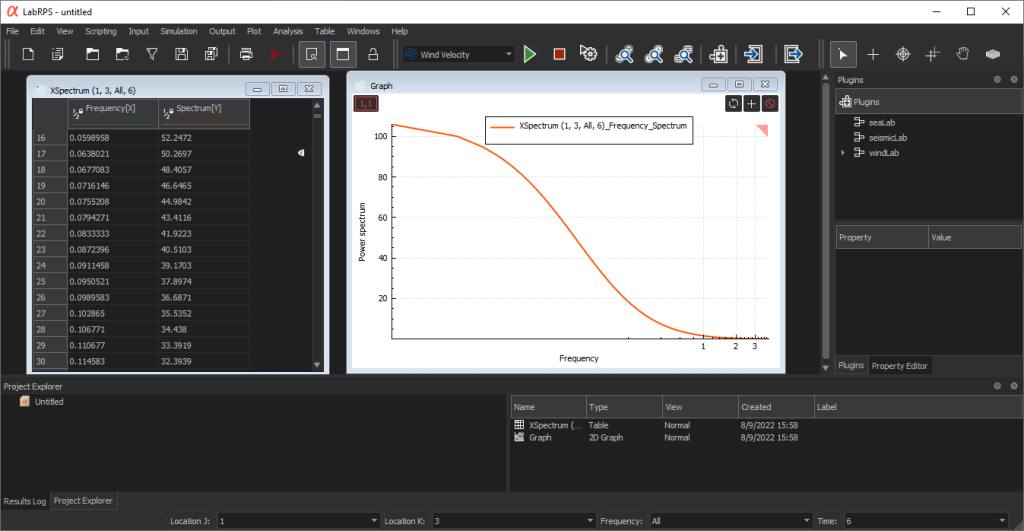Click the green Run simulation button
The height and width of the screenshot is (531, 1024).
[x=530, y=54]
